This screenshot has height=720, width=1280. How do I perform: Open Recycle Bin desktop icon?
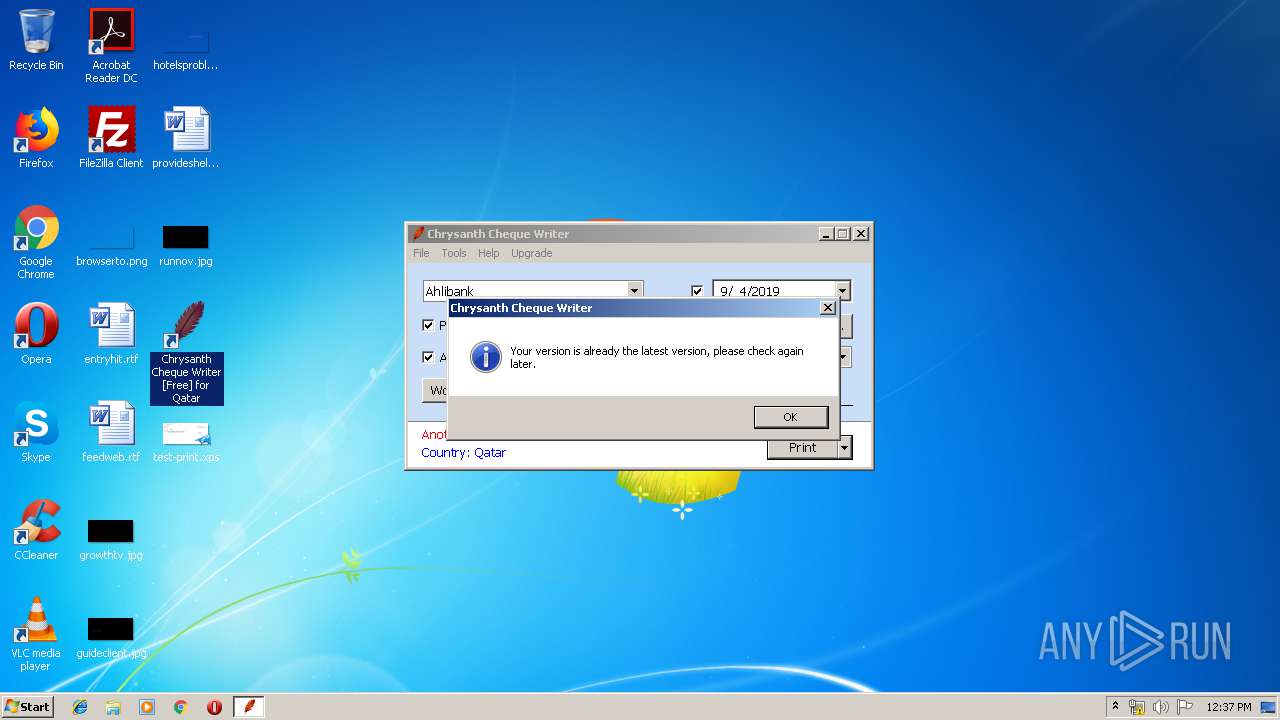pos(36,41)
